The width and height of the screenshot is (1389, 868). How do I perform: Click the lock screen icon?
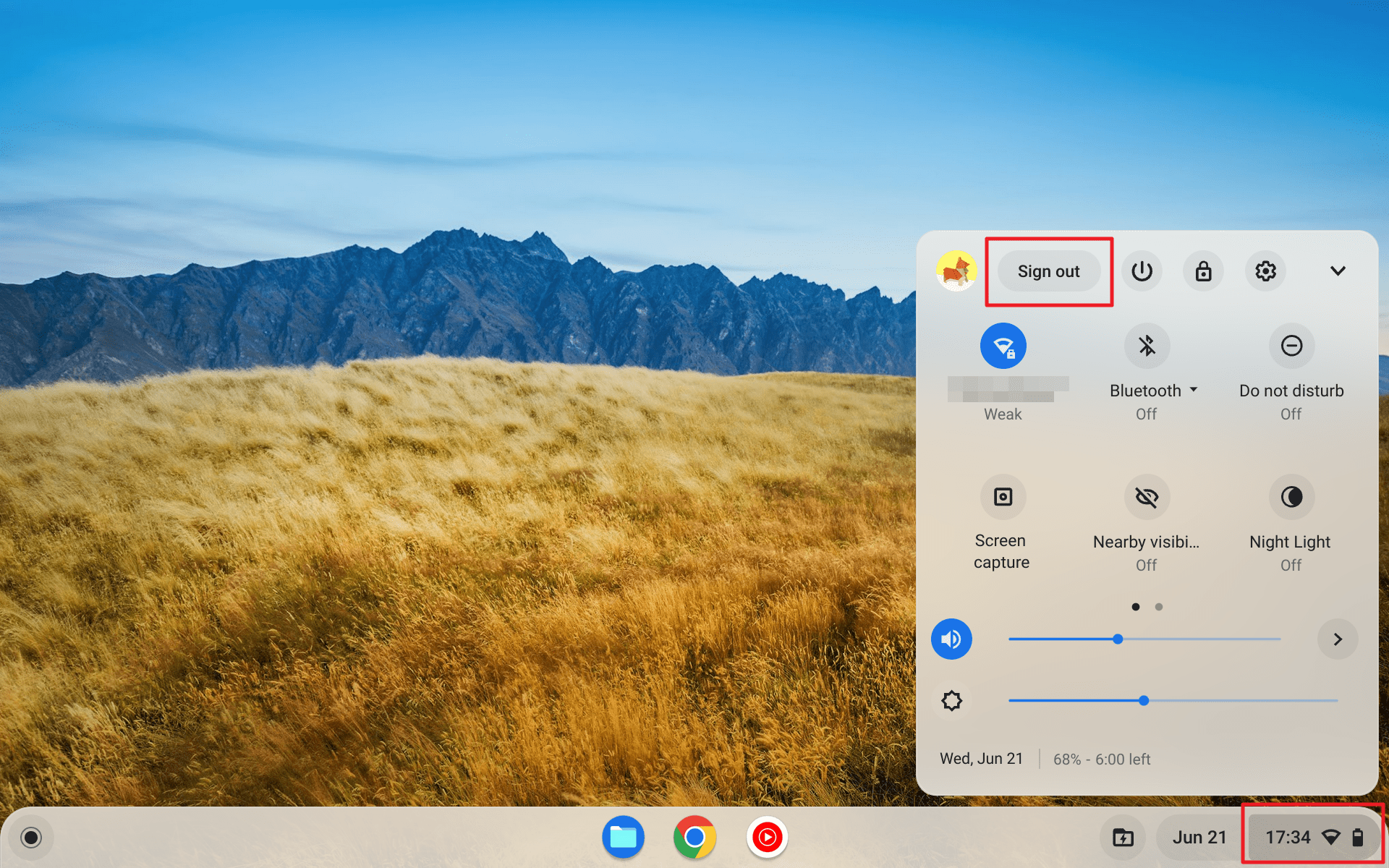click(x=1202, y=270)
